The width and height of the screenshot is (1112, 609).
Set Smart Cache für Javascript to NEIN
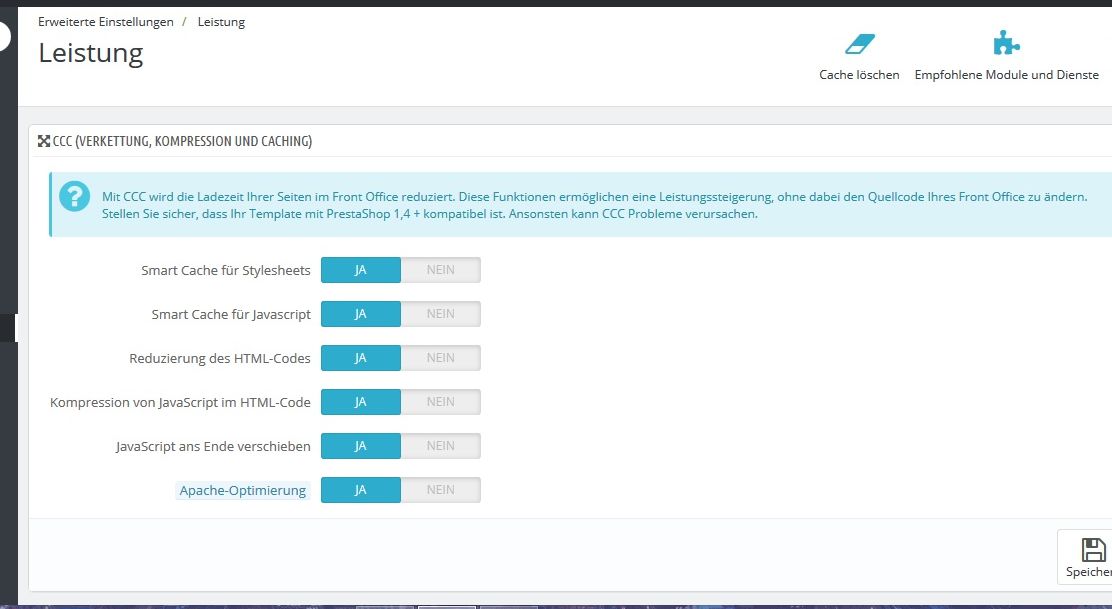point(440,314)
